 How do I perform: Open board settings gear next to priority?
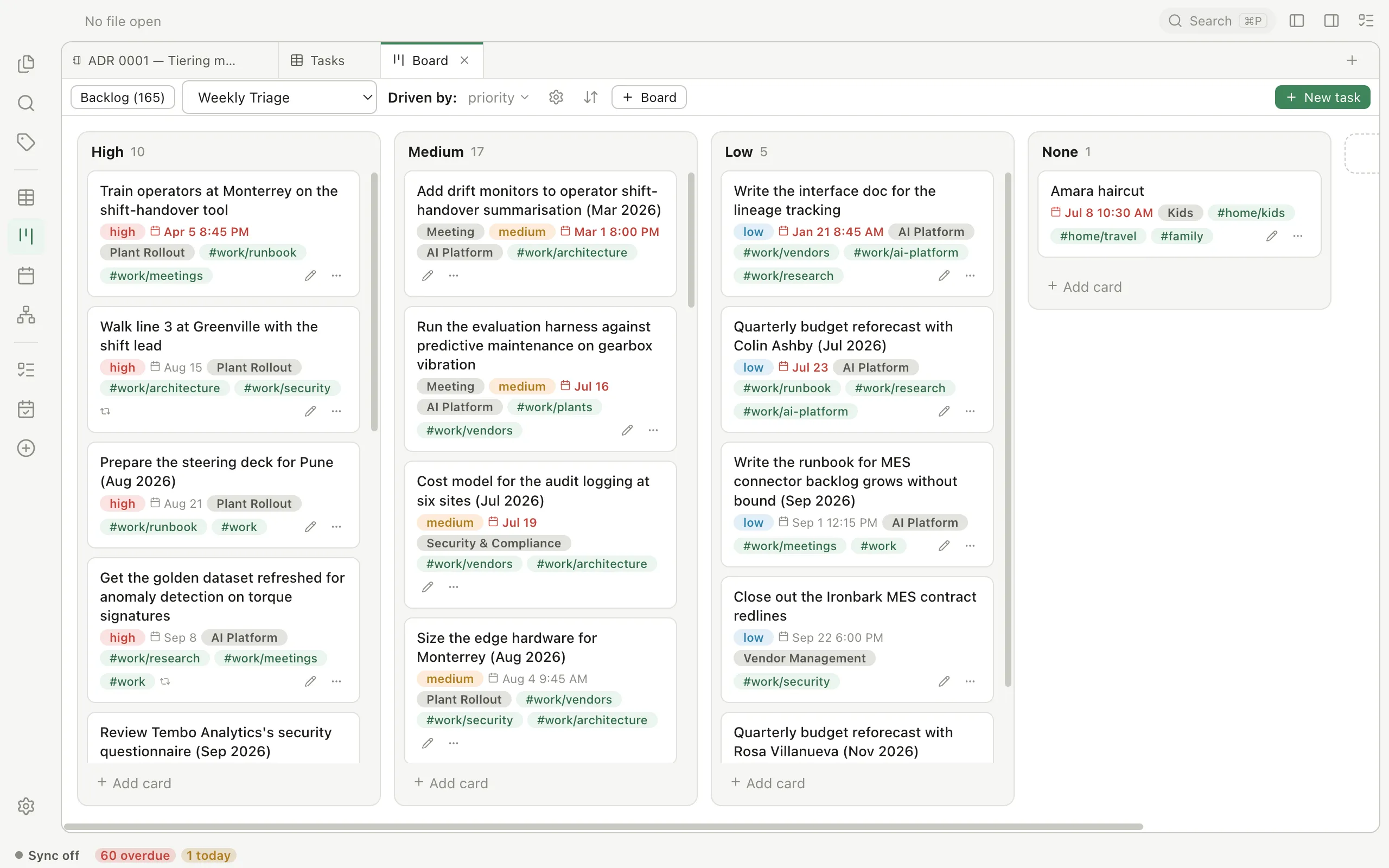coord(556,97)
